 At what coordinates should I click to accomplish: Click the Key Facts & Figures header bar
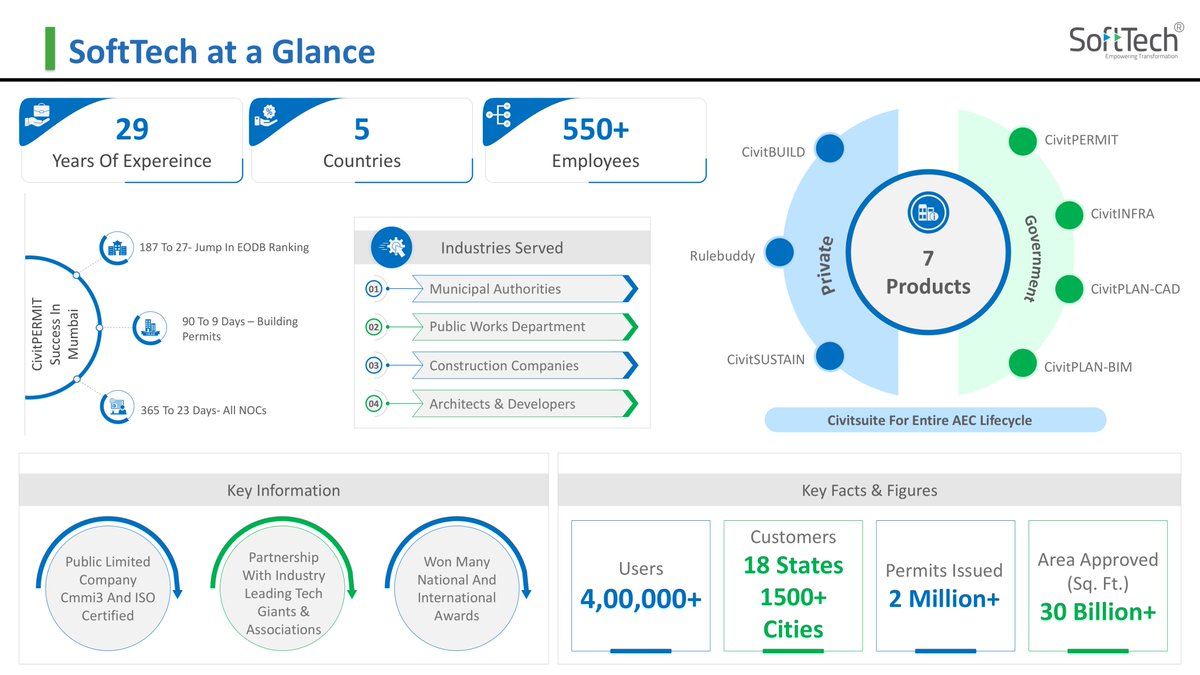[869, 491]
